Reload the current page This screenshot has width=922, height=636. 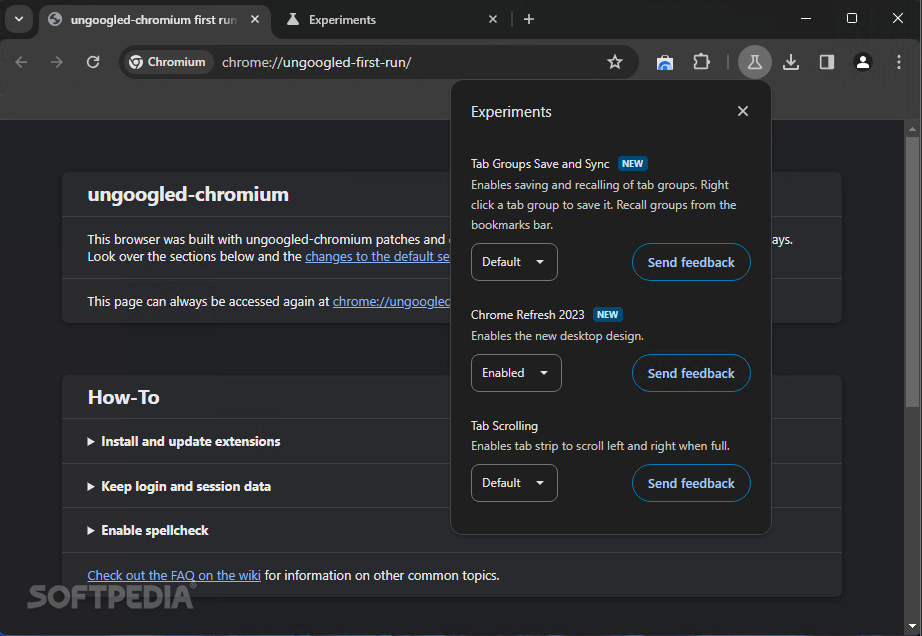[x=93, y=62]
